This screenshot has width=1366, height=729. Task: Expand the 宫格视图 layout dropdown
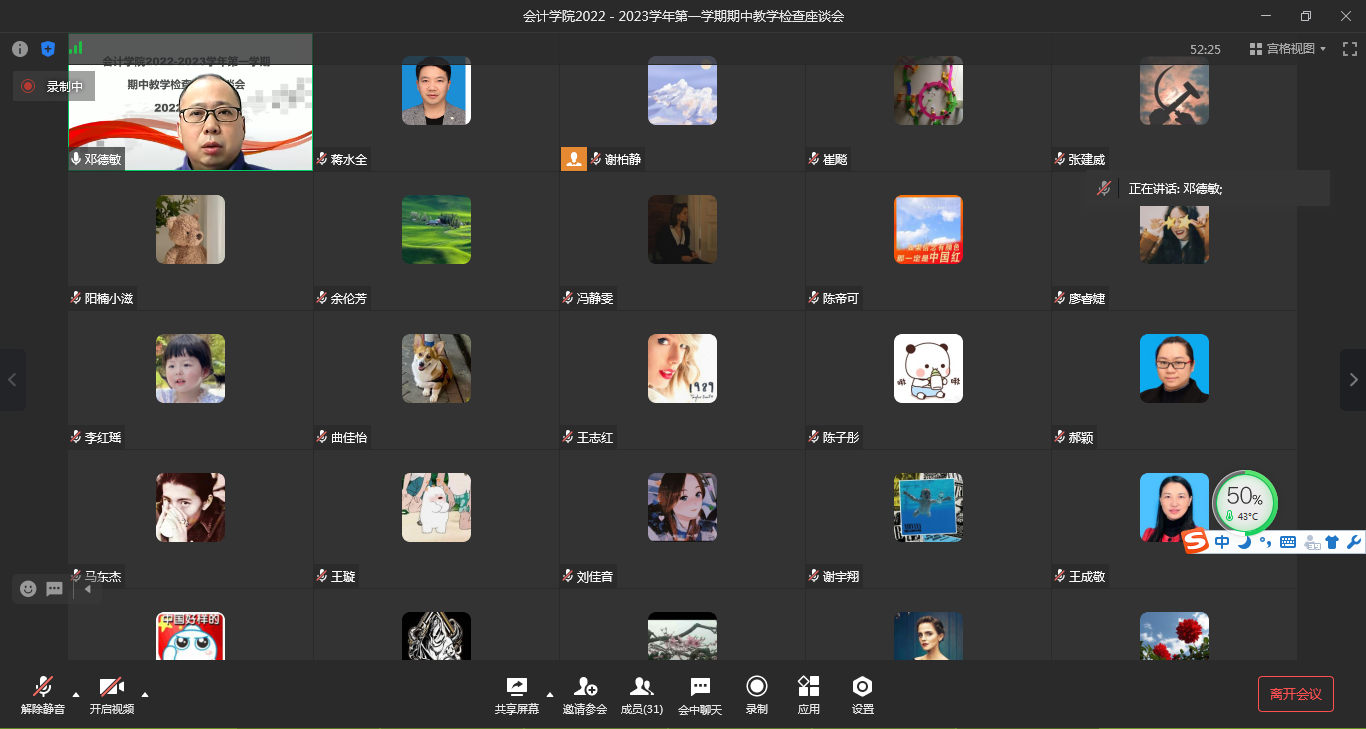coord(1288,48)
